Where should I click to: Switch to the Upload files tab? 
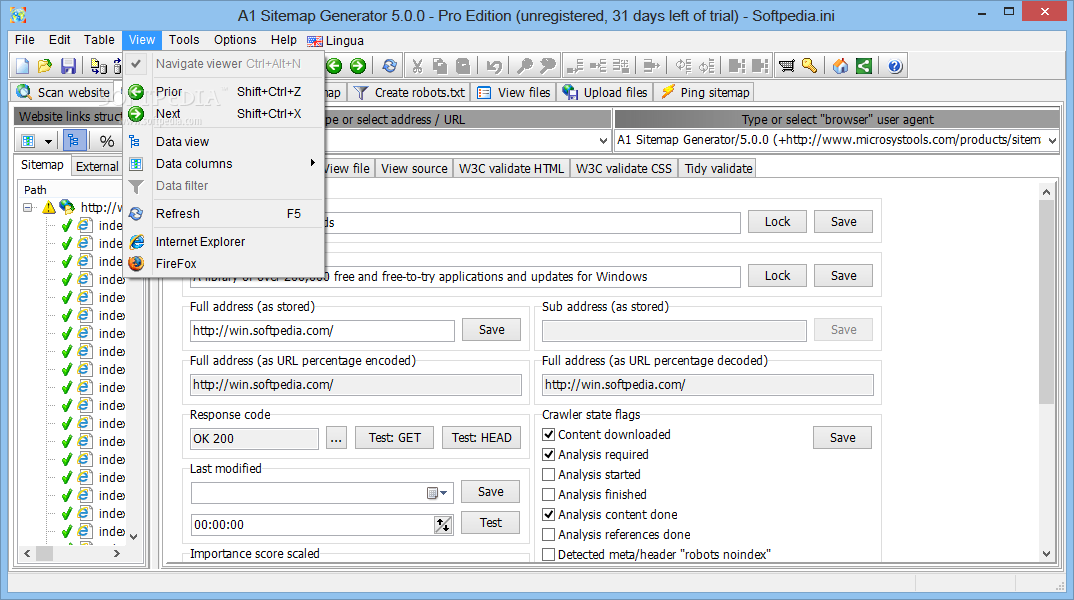tap(605, 92)
